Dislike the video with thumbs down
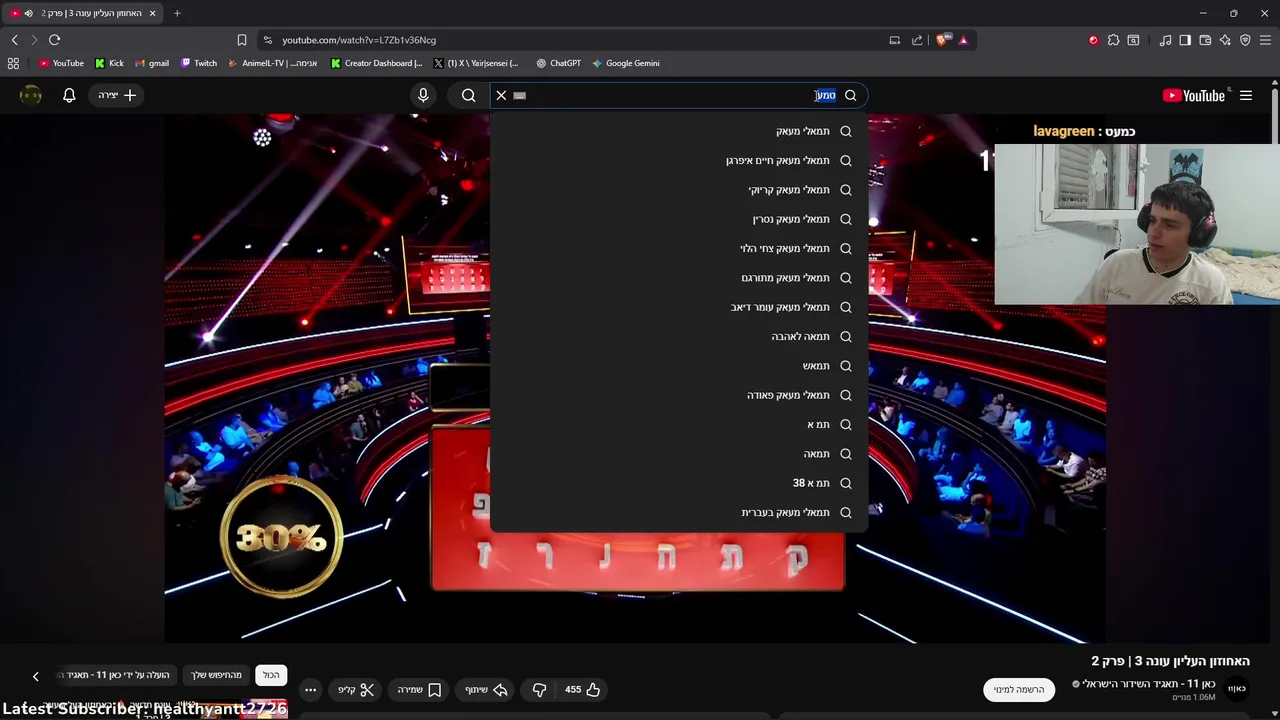 click(x=539, y=690)
